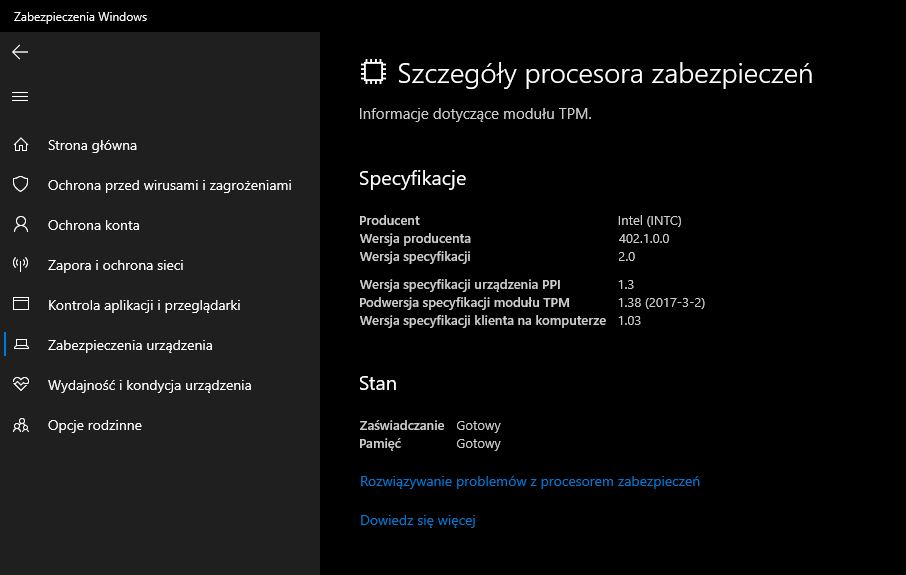Open Strona główna page
Image resolution: width=906 pixels, height=575 pixels.
pos(92,145)
